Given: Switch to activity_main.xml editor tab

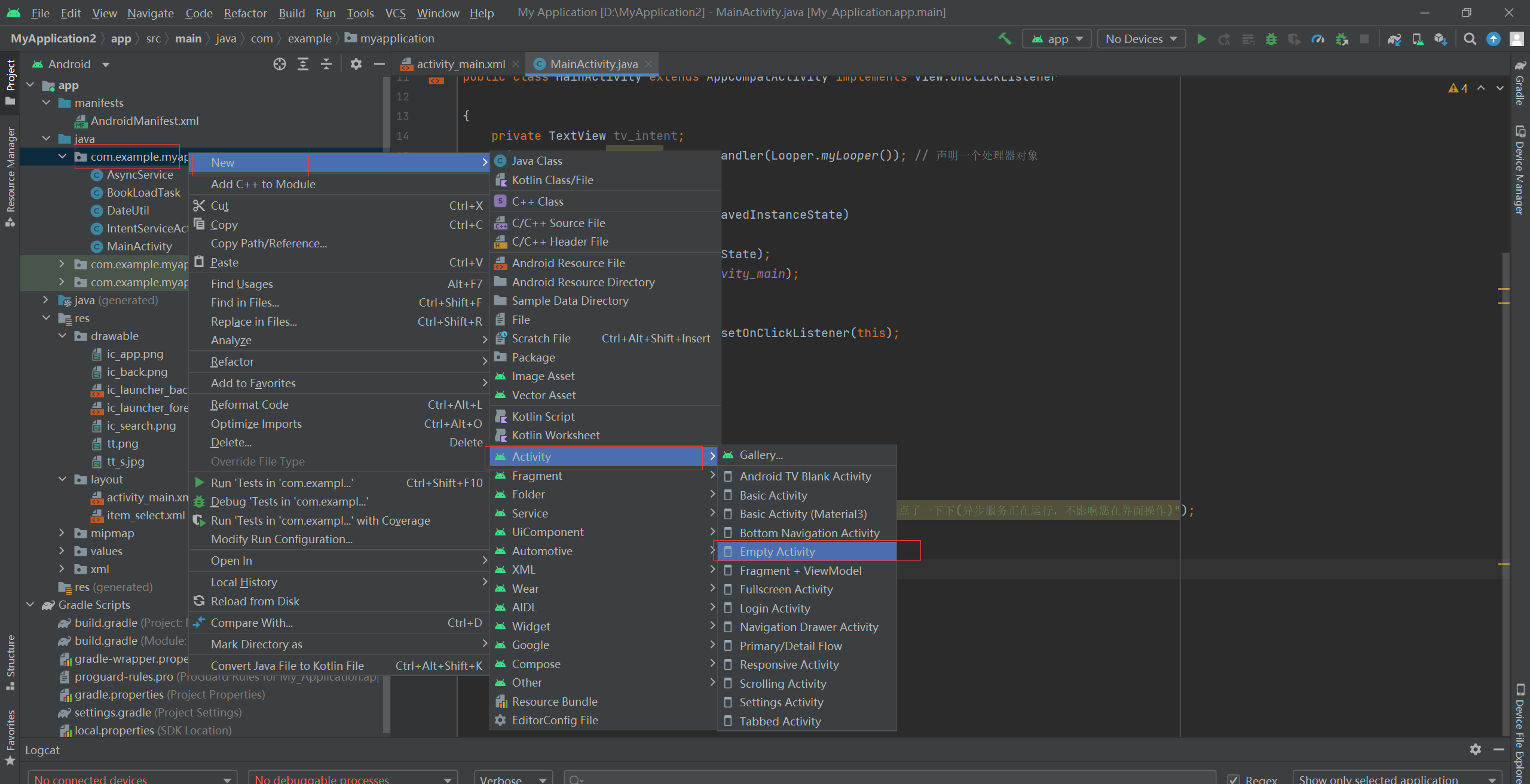Looking at the screenshot, I should pyautogui.click(x=460, y=64).
